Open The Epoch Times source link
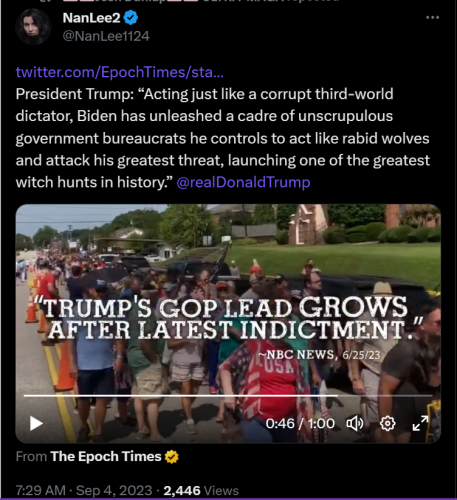This screenshot has height=500, width=457. [x=106, y=457]
